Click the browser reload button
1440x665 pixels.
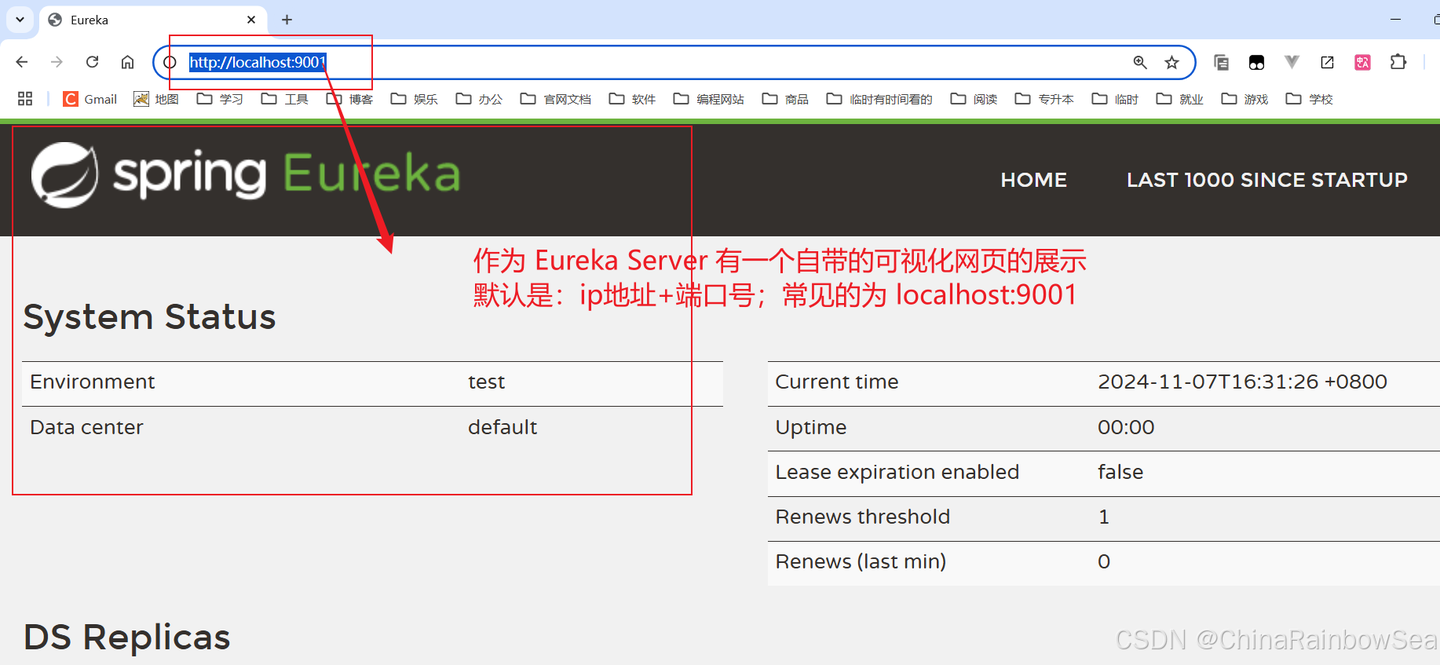pos(92,62)
